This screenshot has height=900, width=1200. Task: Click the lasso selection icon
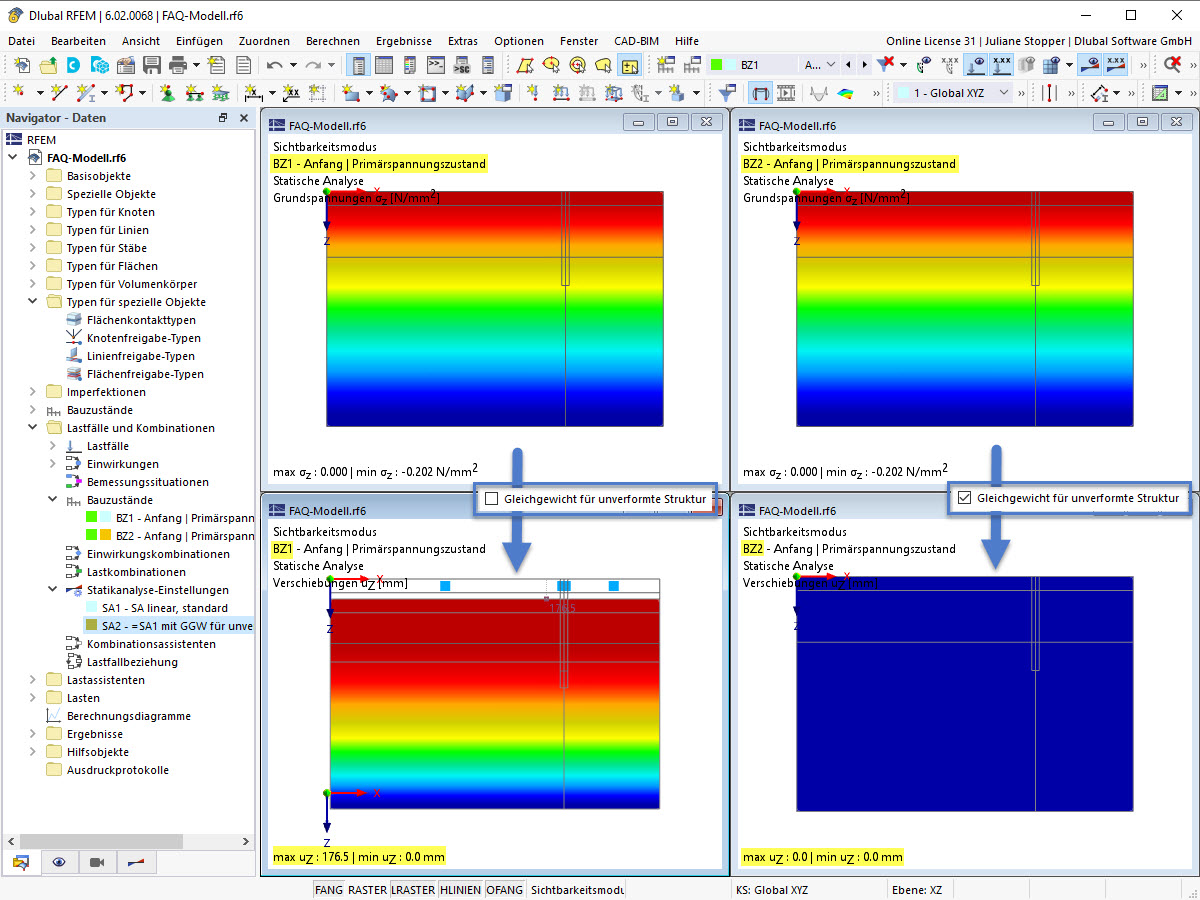coord(603,65)
